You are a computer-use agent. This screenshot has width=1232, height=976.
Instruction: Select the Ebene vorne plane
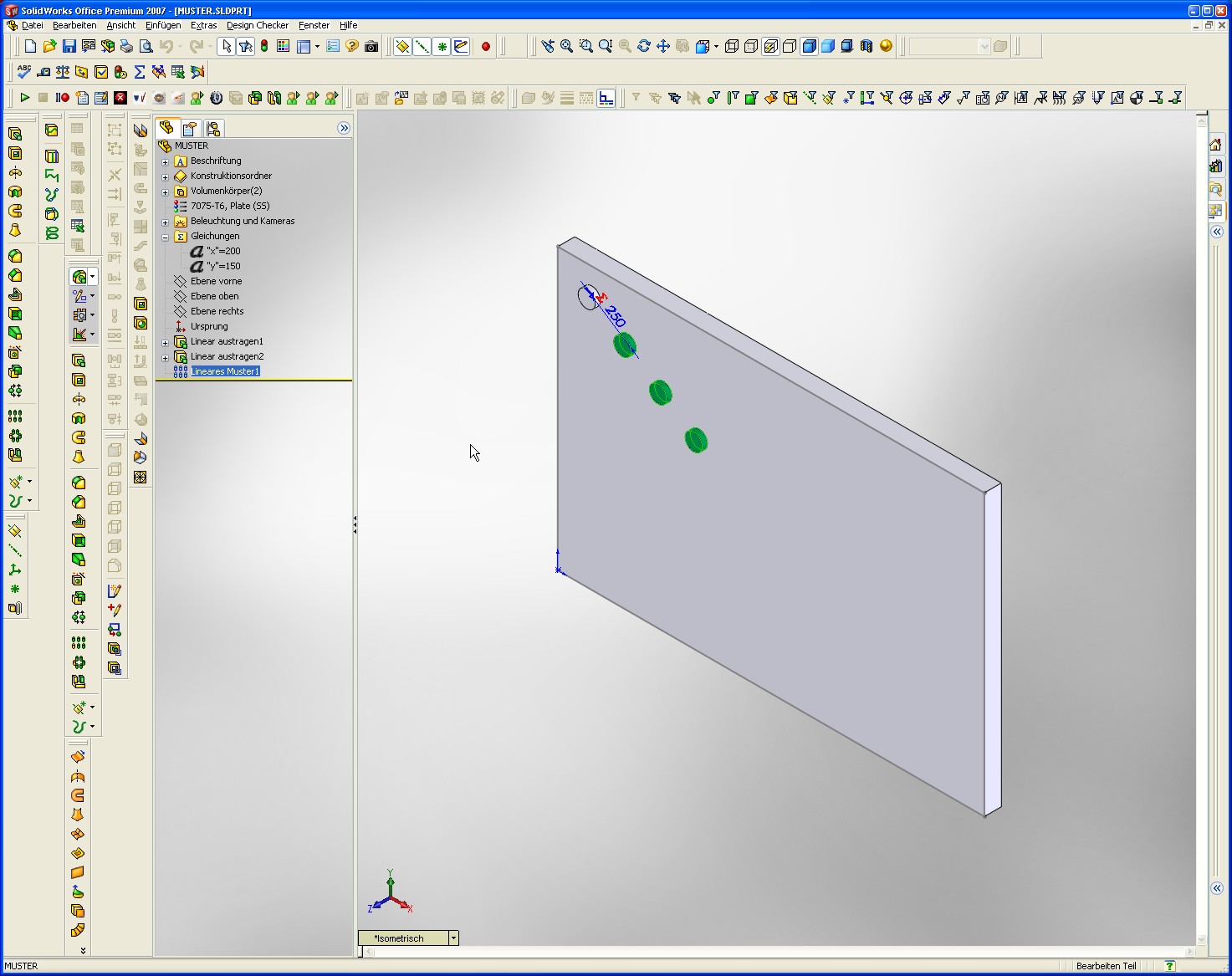point(216,281)
